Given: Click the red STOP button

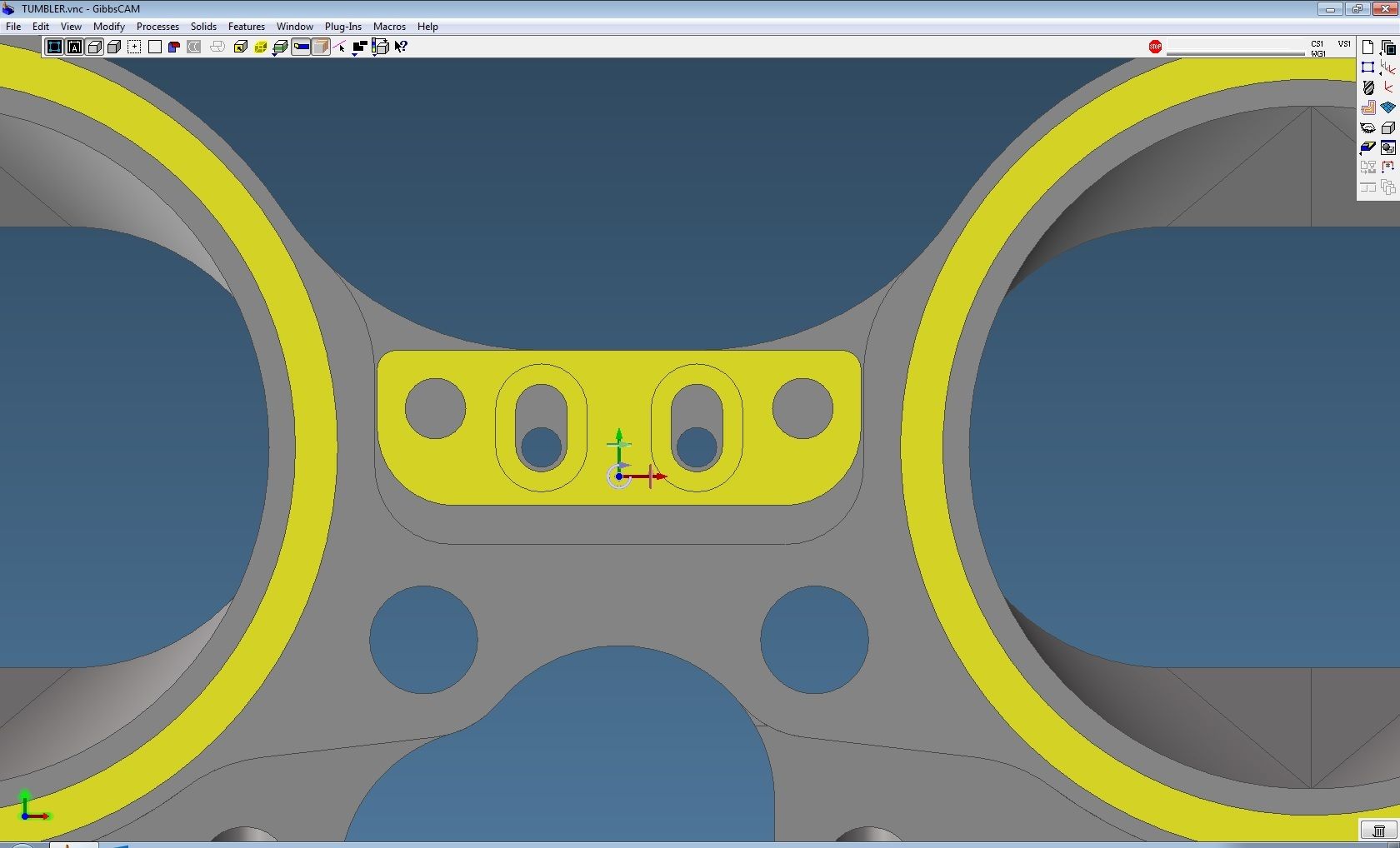Looking at the screenshot, I should click(1155, 47).
